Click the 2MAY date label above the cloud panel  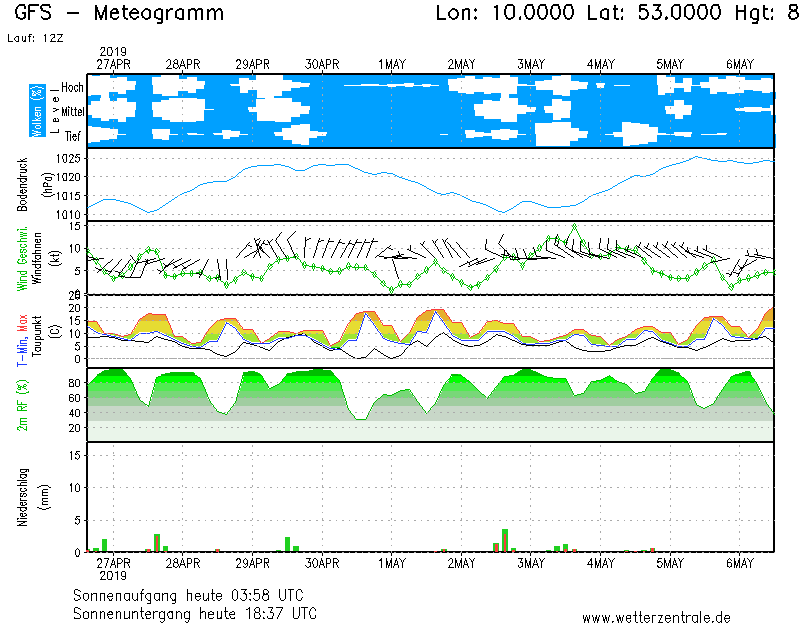tap(461, 64)
